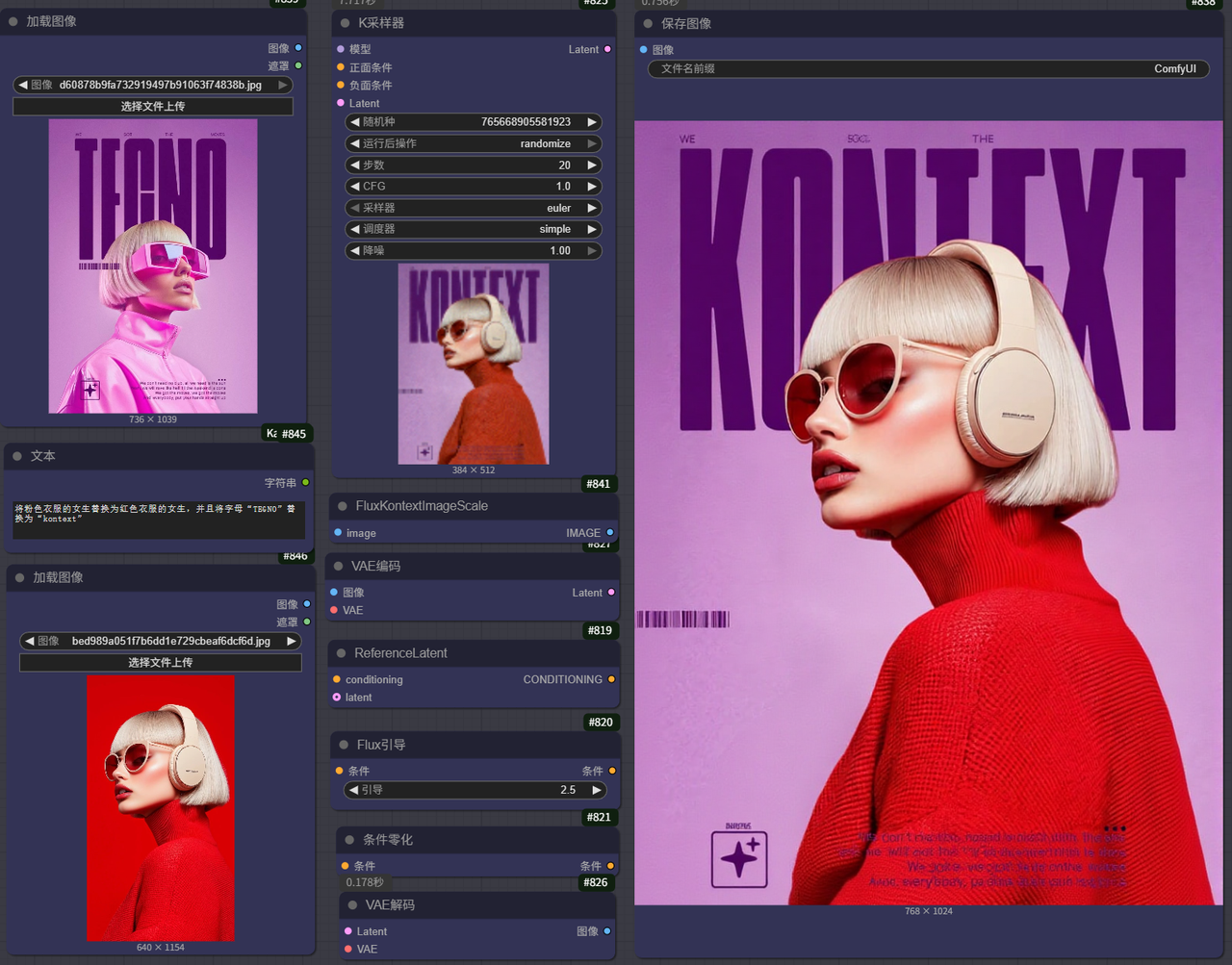The width and height of the screenshot is (1232, 965).
Task: Click the collapse dot on 保存图像 node
Action: pyautogui.click(x=648, y=24)
